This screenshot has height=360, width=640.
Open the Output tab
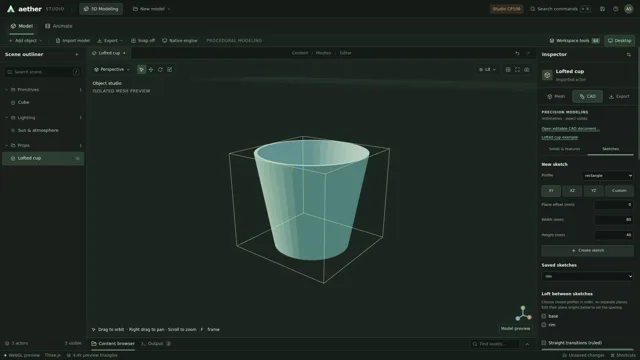[x=156, y=344]
